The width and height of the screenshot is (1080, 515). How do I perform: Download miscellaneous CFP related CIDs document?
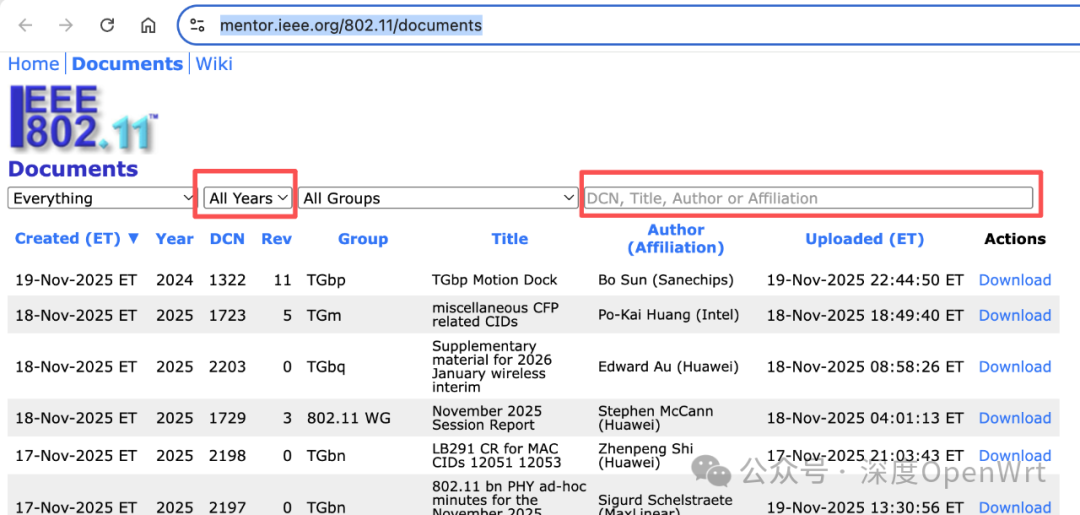click(1015, 315)
